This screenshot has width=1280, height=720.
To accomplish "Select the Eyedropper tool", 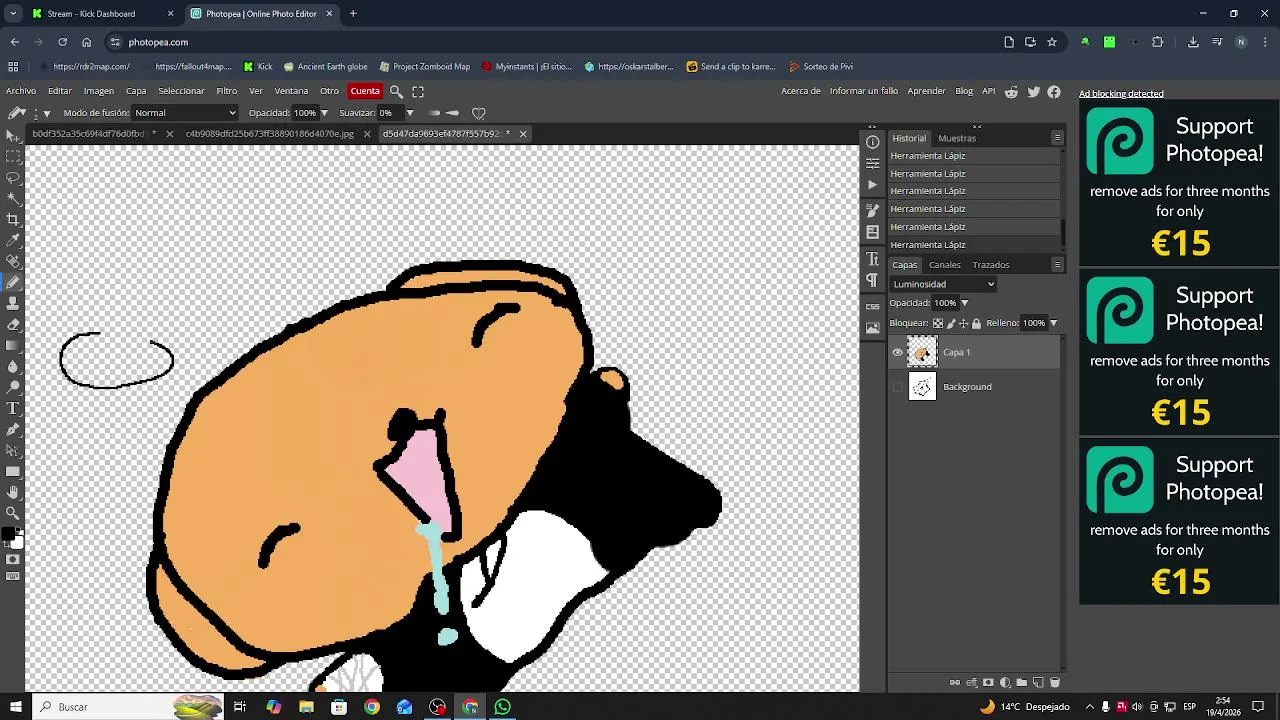I will click(13, 240).
